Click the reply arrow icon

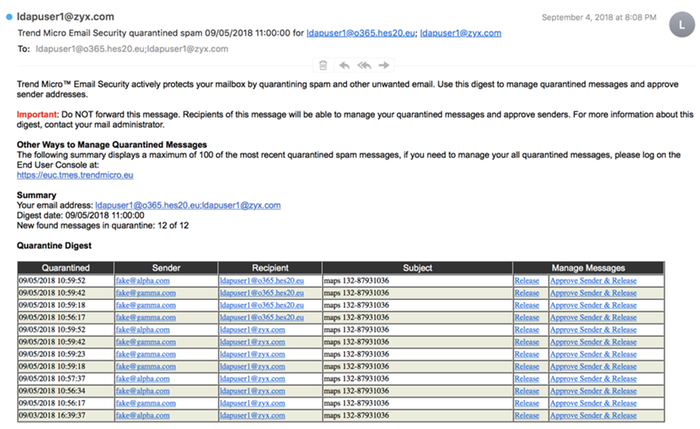pos(344,65)
